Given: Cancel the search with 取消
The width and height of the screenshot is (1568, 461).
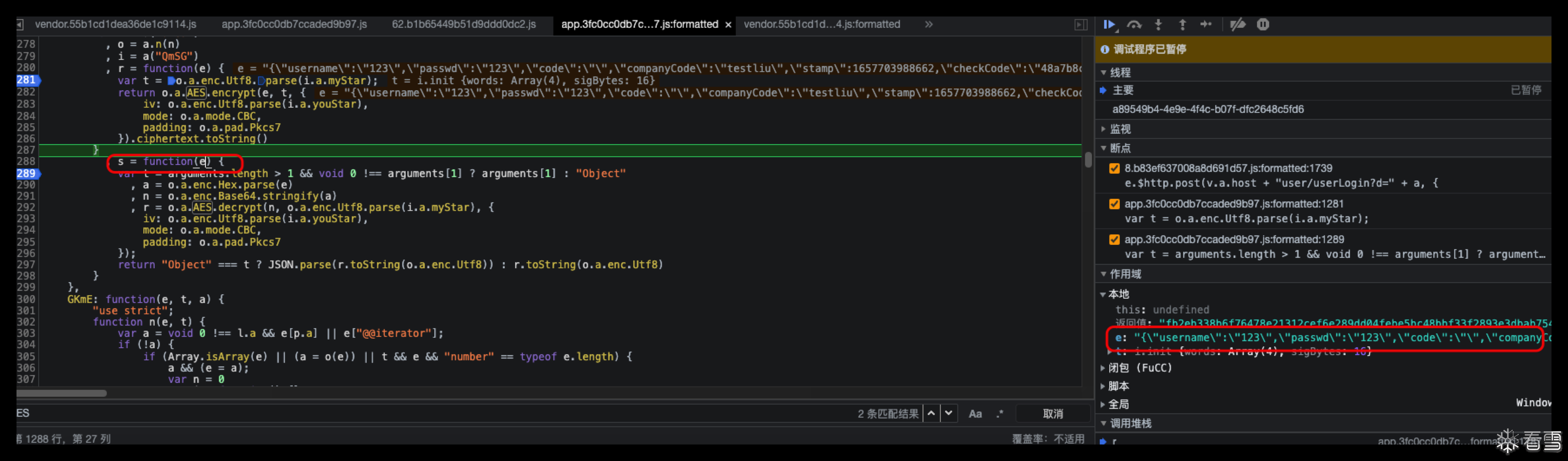Looking at the screenshot, I should click(x=1053, y=414).
